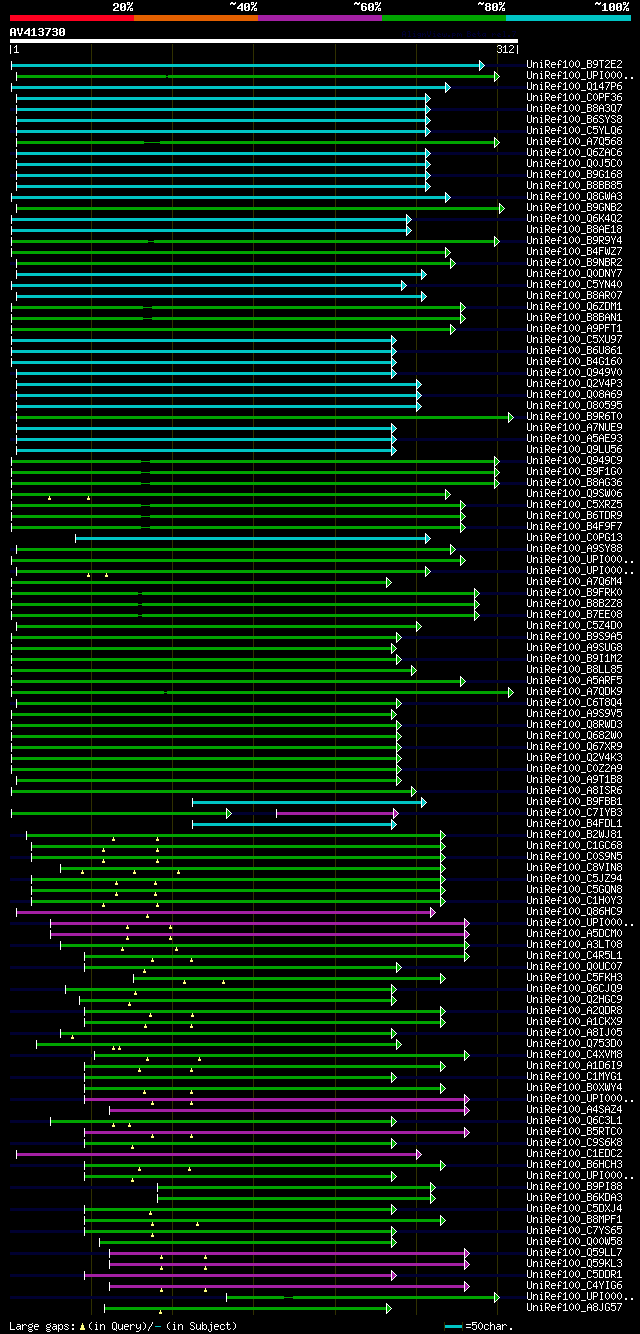
Task: Open hit UniRef100_C0PF36
Action: pos(575,98)
